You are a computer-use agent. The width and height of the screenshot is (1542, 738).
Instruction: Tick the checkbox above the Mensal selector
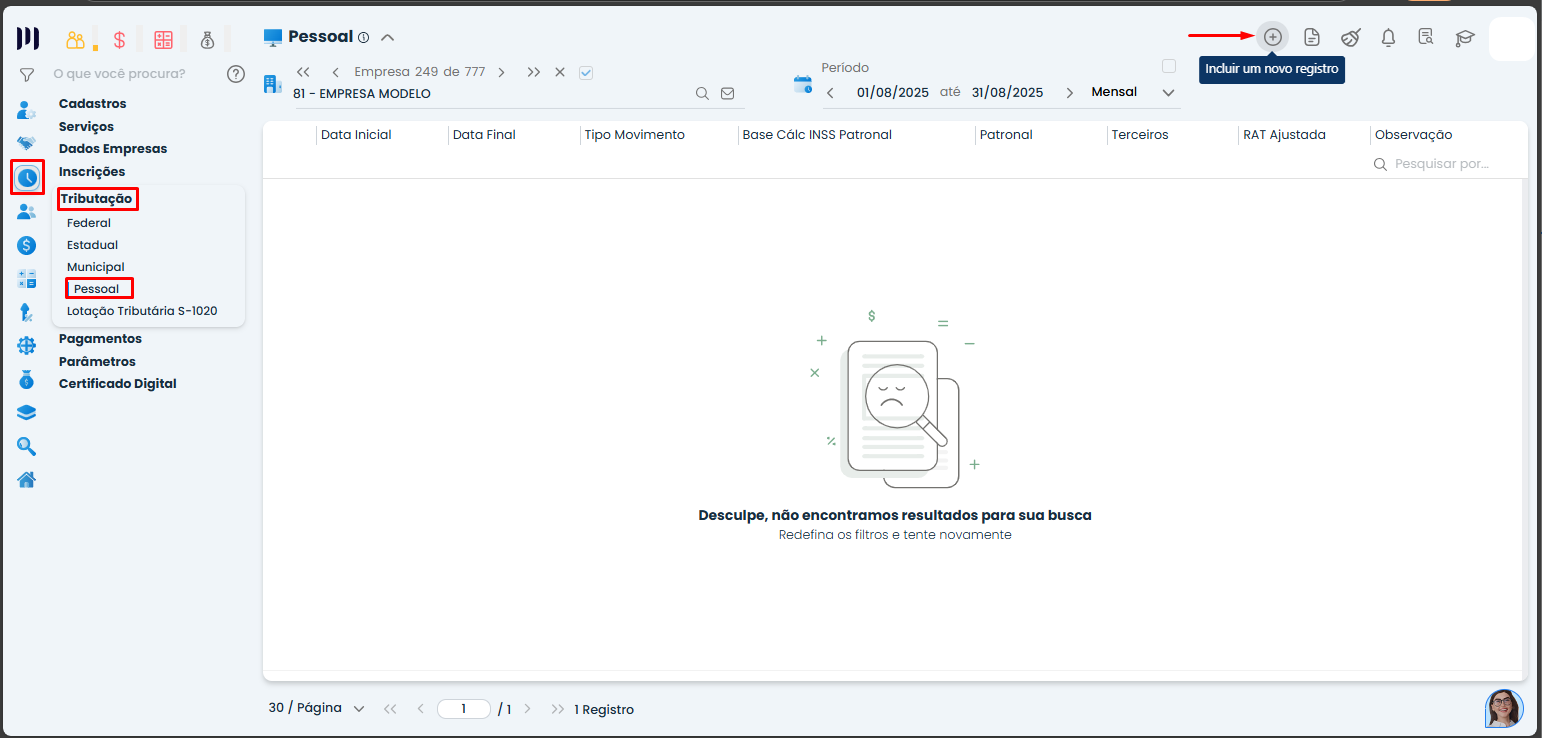[1168, 66]
